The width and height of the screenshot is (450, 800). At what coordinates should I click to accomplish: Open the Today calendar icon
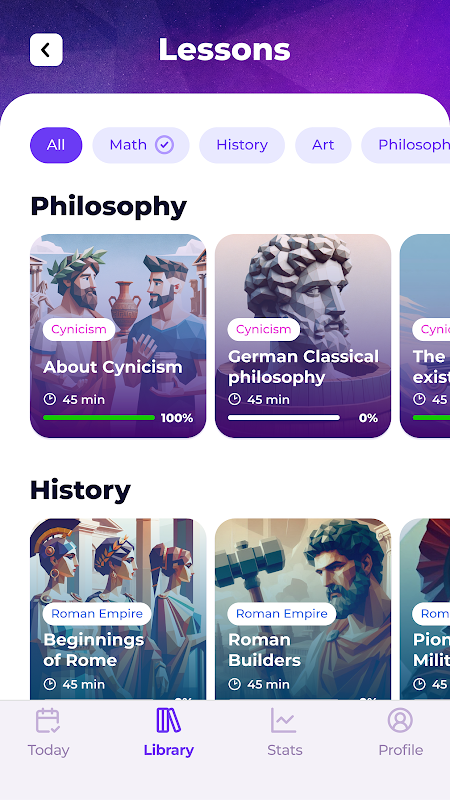click(x=48, y=720)
